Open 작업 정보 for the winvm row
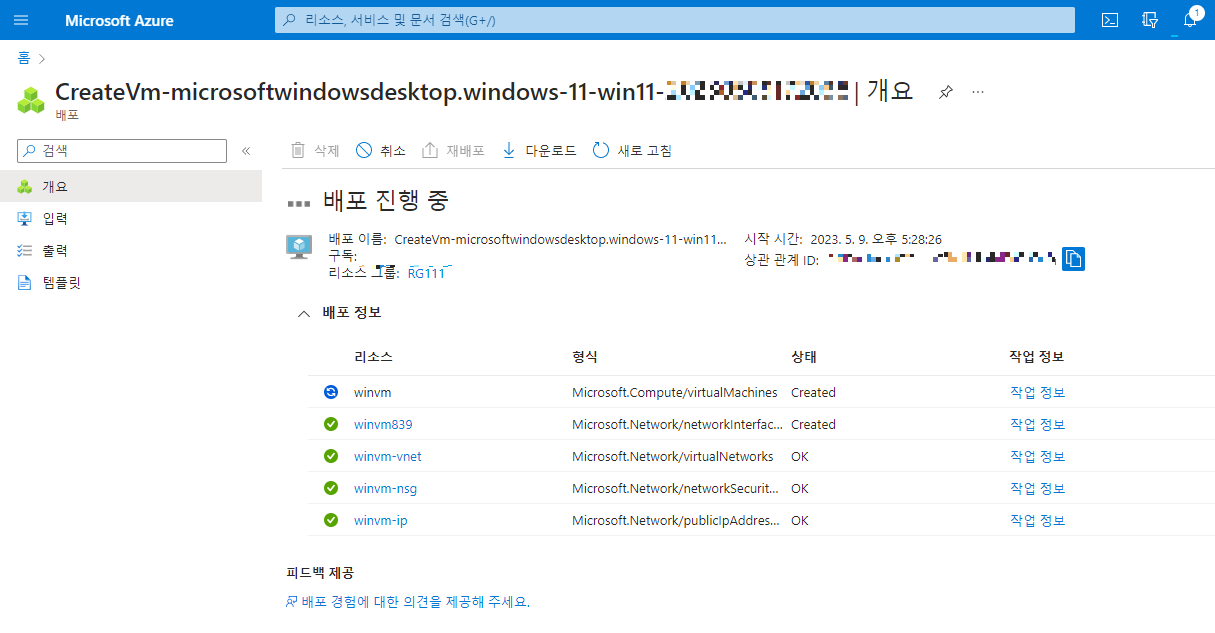The width and height of the screenshot is (1215, 633). click(1037, 392)
